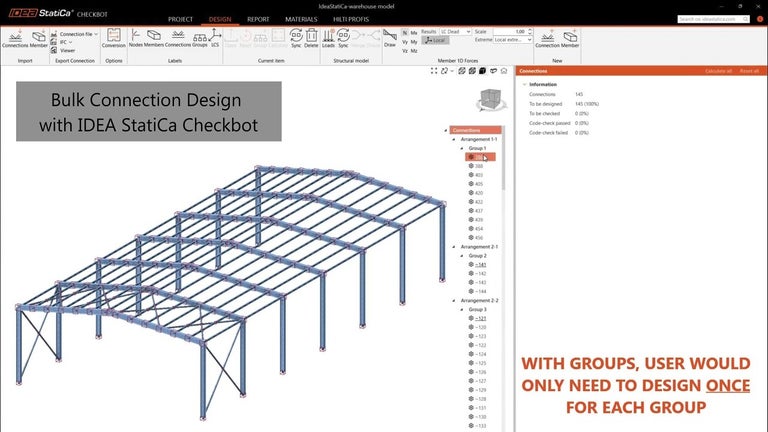Image resolution: width=768 pixels, height=432 pixels.
Task: Collapse the Information section
Action: [524, 84]
